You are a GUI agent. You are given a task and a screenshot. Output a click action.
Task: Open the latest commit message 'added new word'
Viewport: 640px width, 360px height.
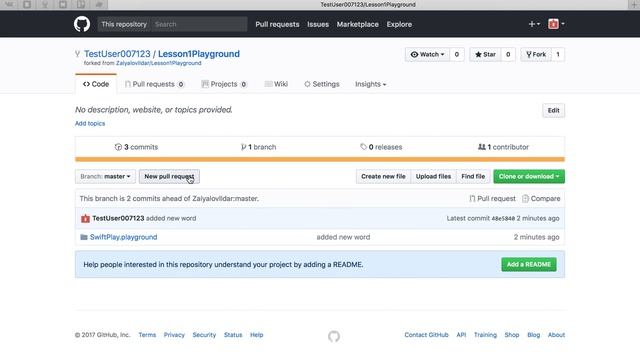point(171,218)
